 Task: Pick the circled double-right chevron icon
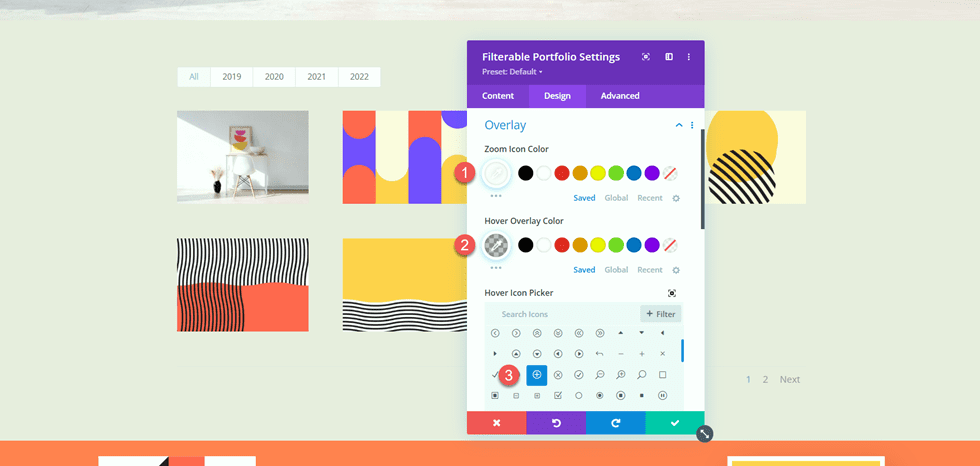click(x=600, y=334)
